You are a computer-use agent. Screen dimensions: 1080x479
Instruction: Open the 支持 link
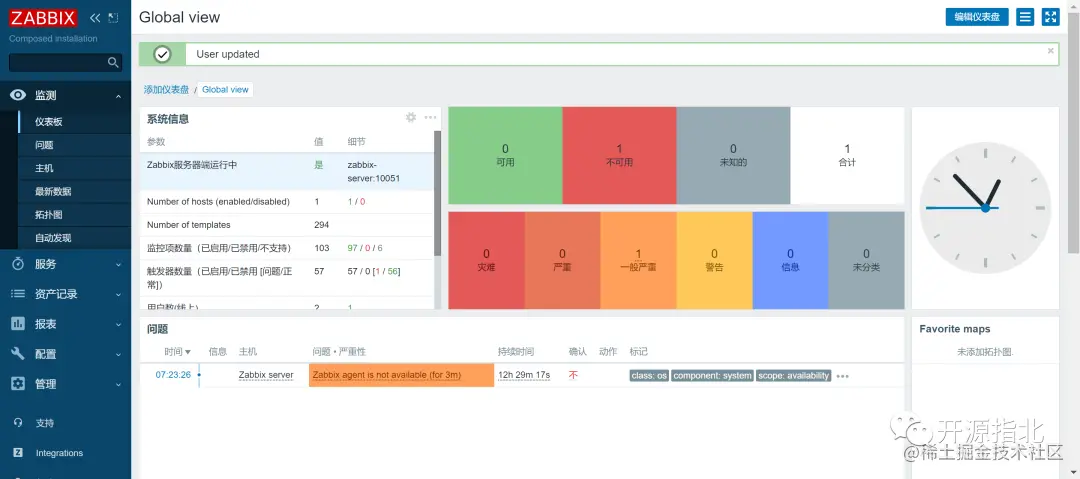point(44,423)
